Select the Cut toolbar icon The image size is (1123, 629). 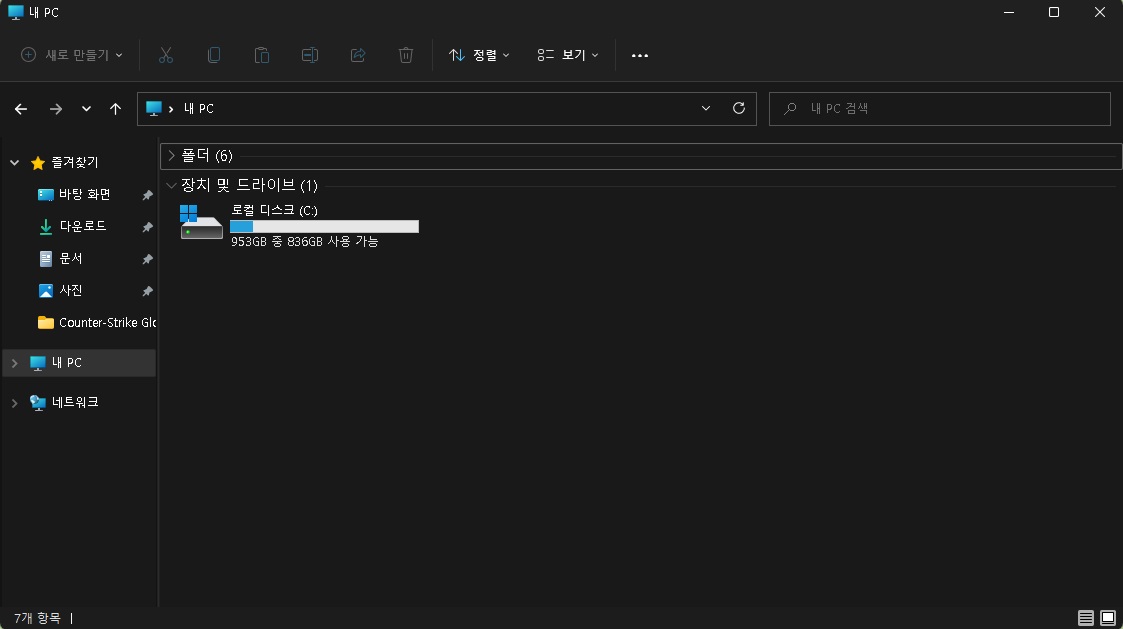[x=165, y=55]
